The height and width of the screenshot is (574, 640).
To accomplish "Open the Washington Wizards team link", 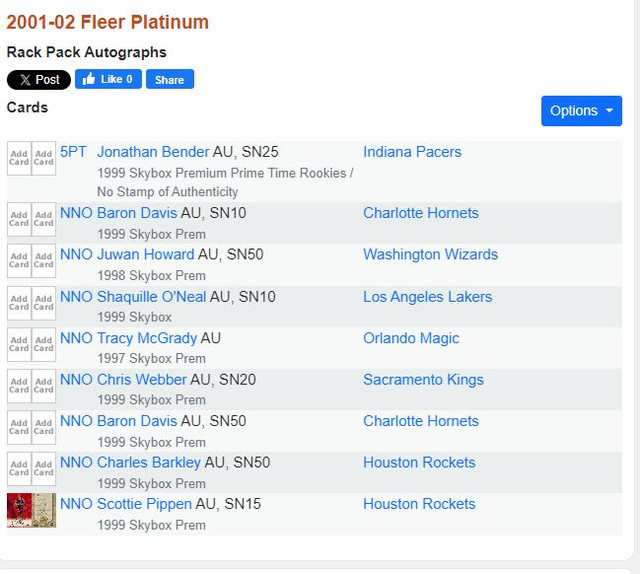I will [431, 254].
